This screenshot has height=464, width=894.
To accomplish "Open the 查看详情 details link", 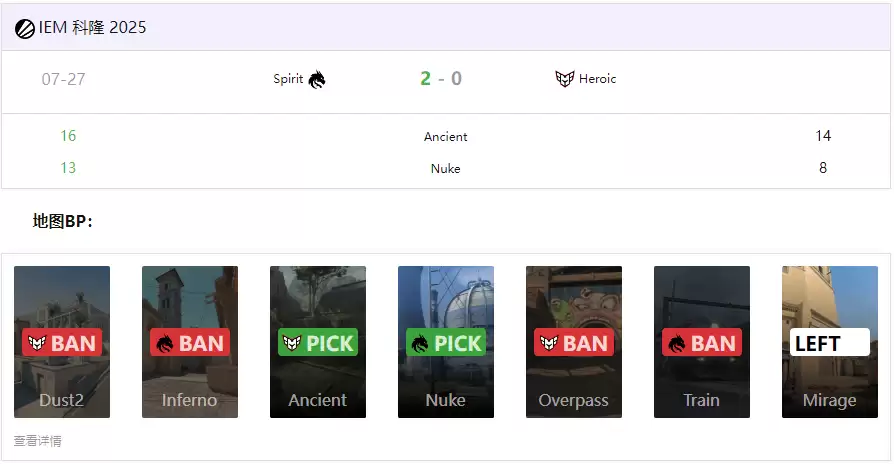I will tap(38, 441).
